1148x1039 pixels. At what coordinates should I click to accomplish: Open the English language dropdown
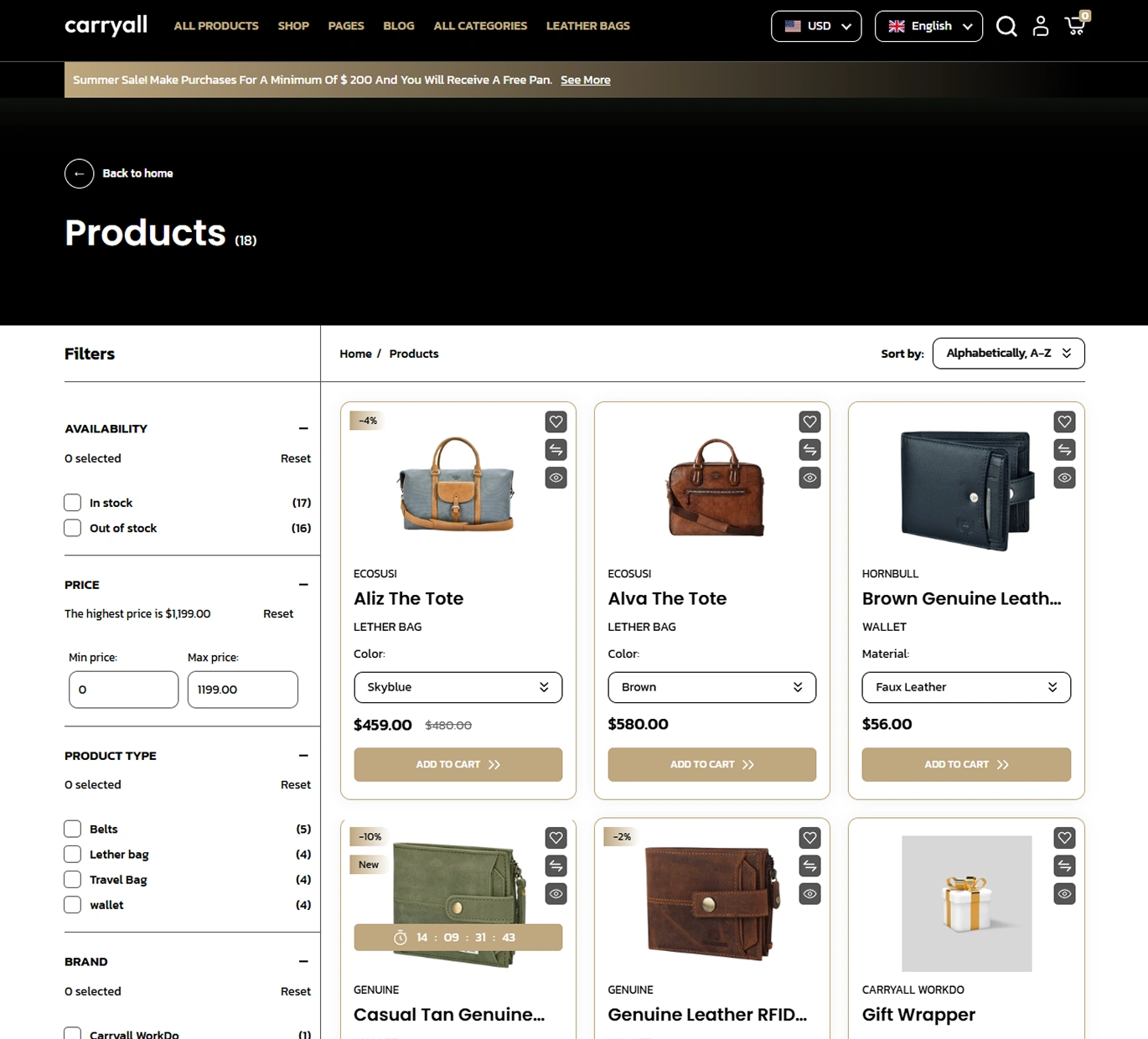[928, 26]
